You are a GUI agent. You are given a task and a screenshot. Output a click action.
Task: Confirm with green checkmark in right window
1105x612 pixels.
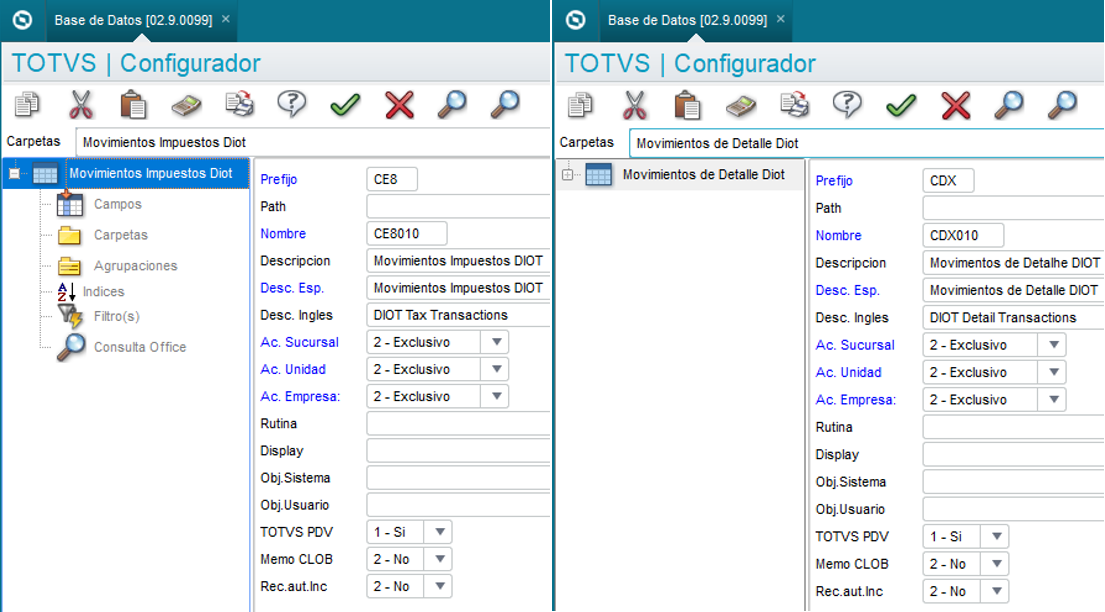pos(901,106)
